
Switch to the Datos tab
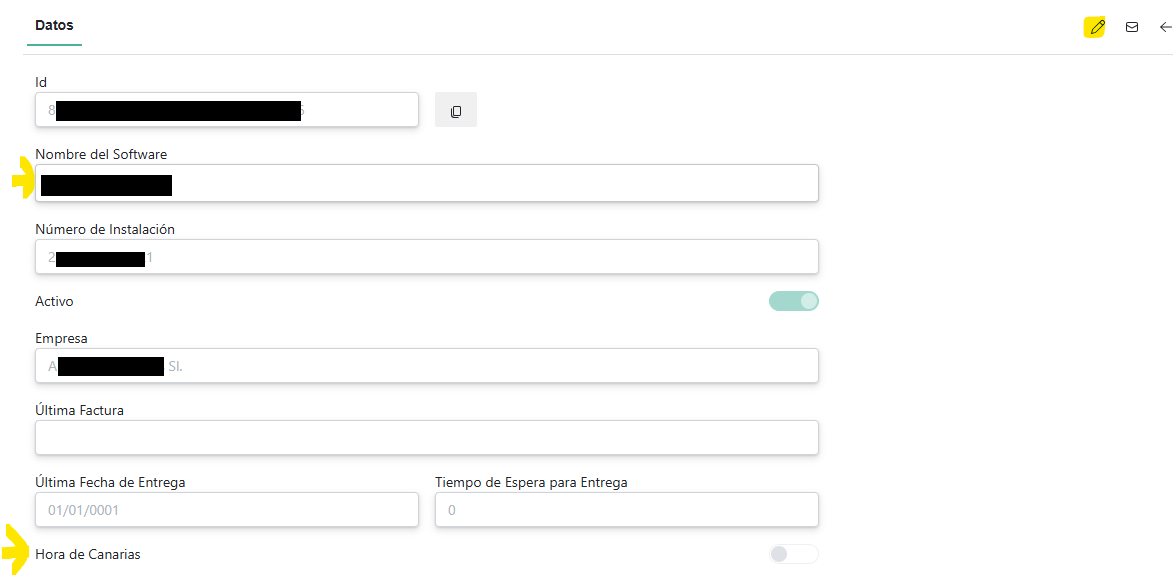point(54,25)
